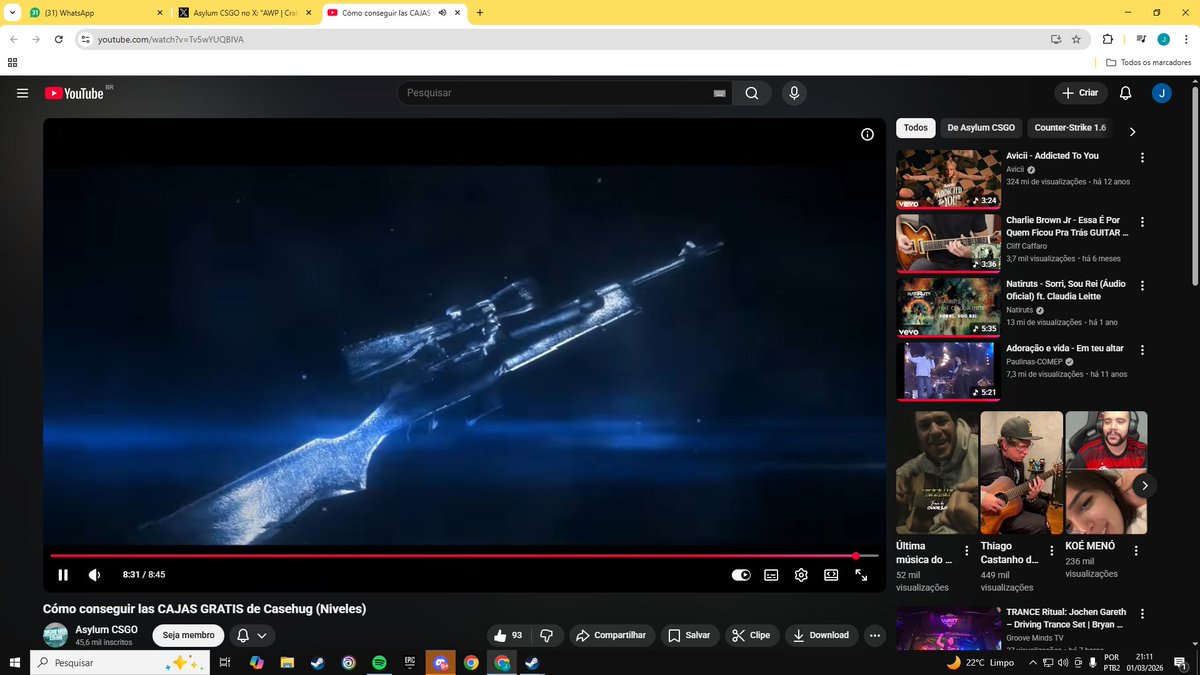The image size is (1200, 675).
Task: Click Seja membro button
Action: point(188,635)
